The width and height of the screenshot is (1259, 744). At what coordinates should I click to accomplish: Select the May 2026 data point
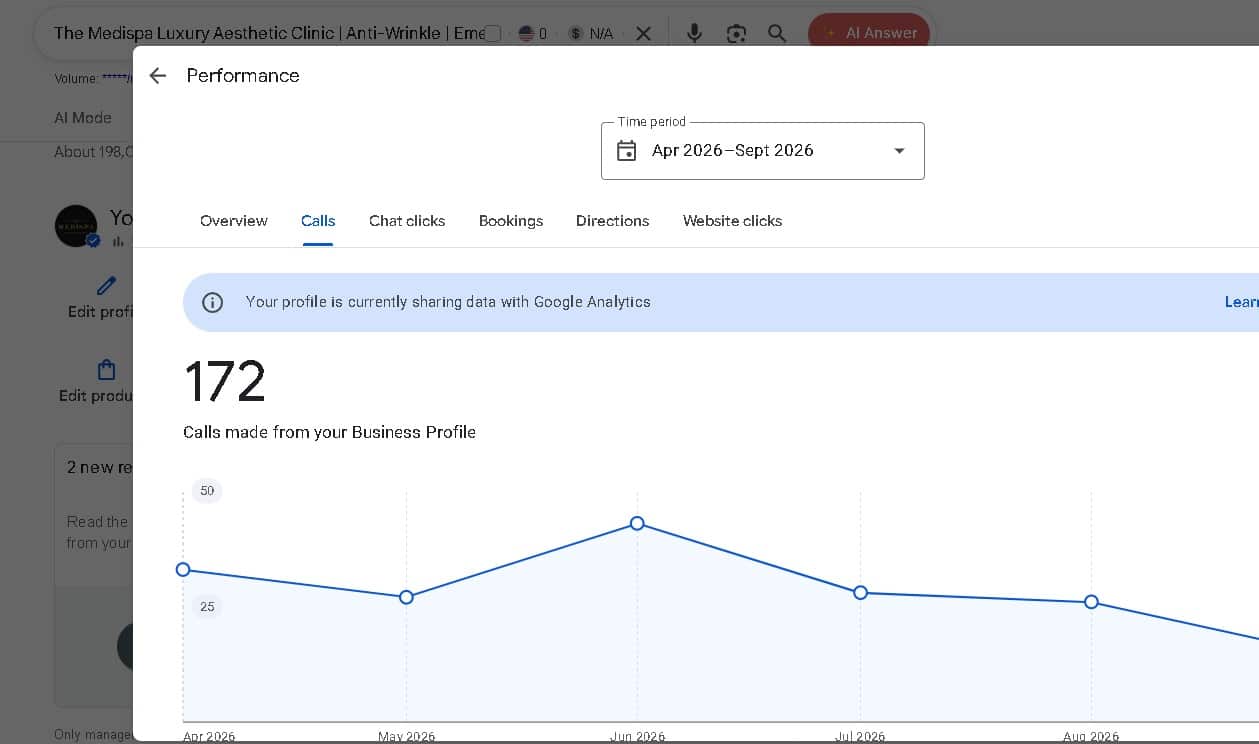coord(406,597)
